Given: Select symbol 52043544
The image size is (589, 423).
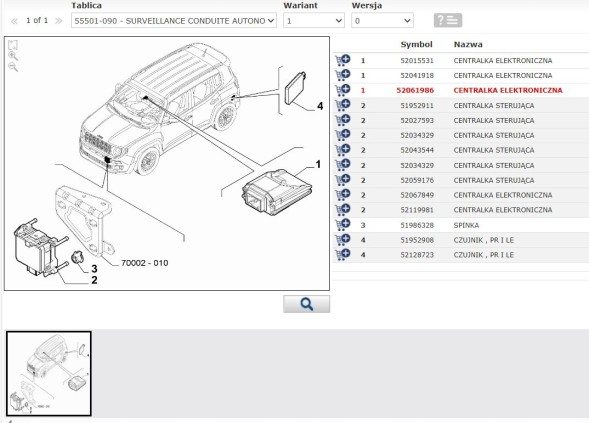Looking at the screenshot, I should (417, 150).
